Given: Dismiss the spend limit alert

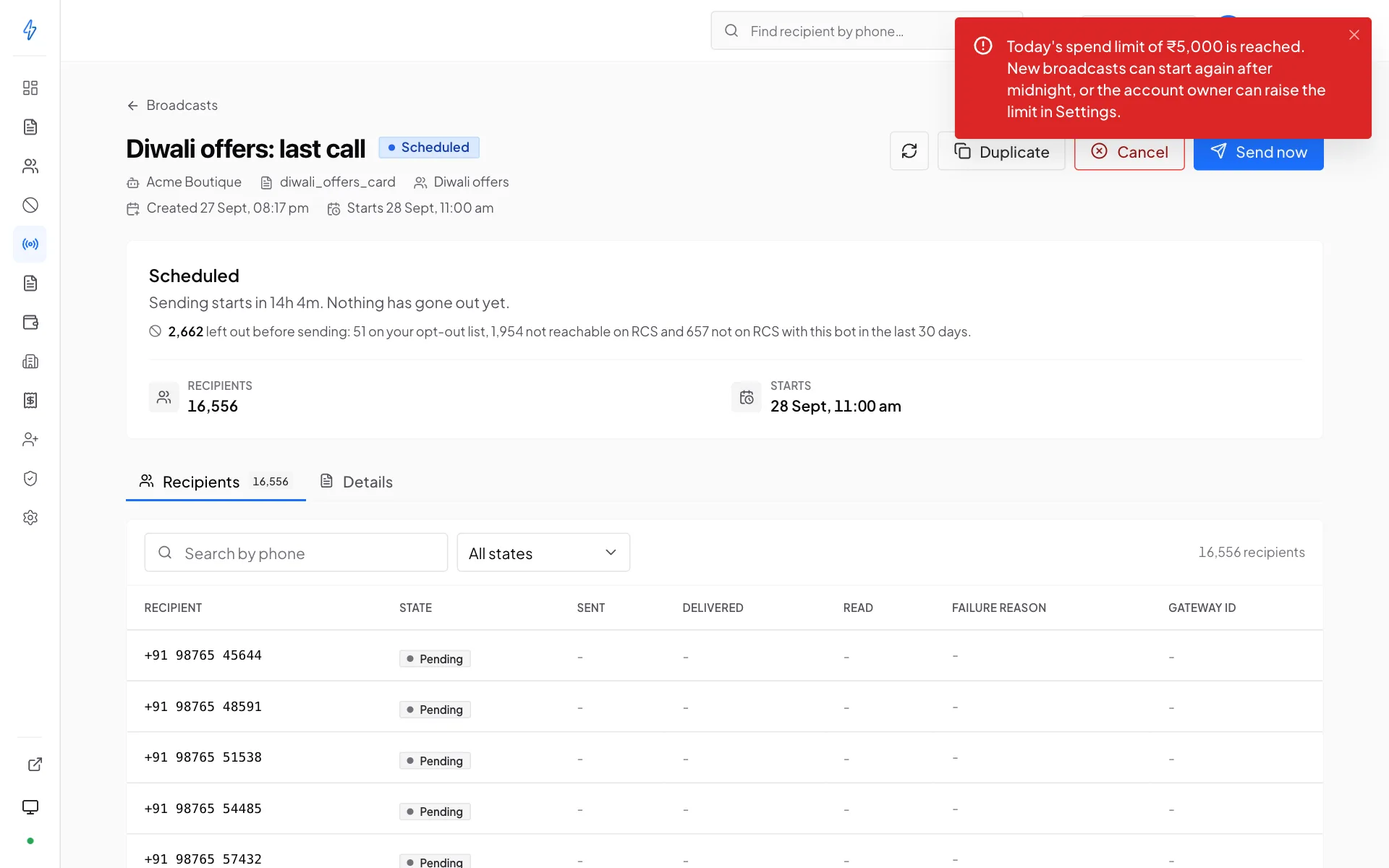Looking at the screenshot, I should click(x=1354, y=35).
